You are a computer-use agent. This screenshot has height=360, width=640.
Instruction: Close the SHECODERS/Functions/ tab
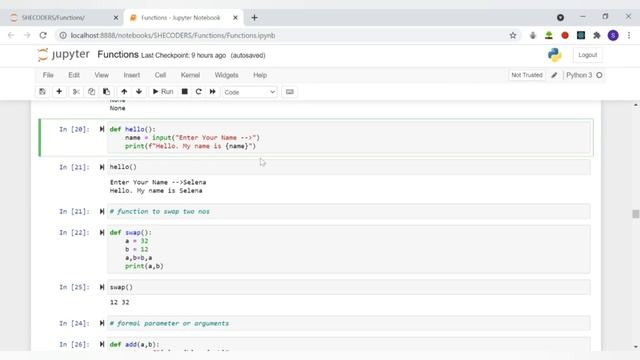click(116, 18)
